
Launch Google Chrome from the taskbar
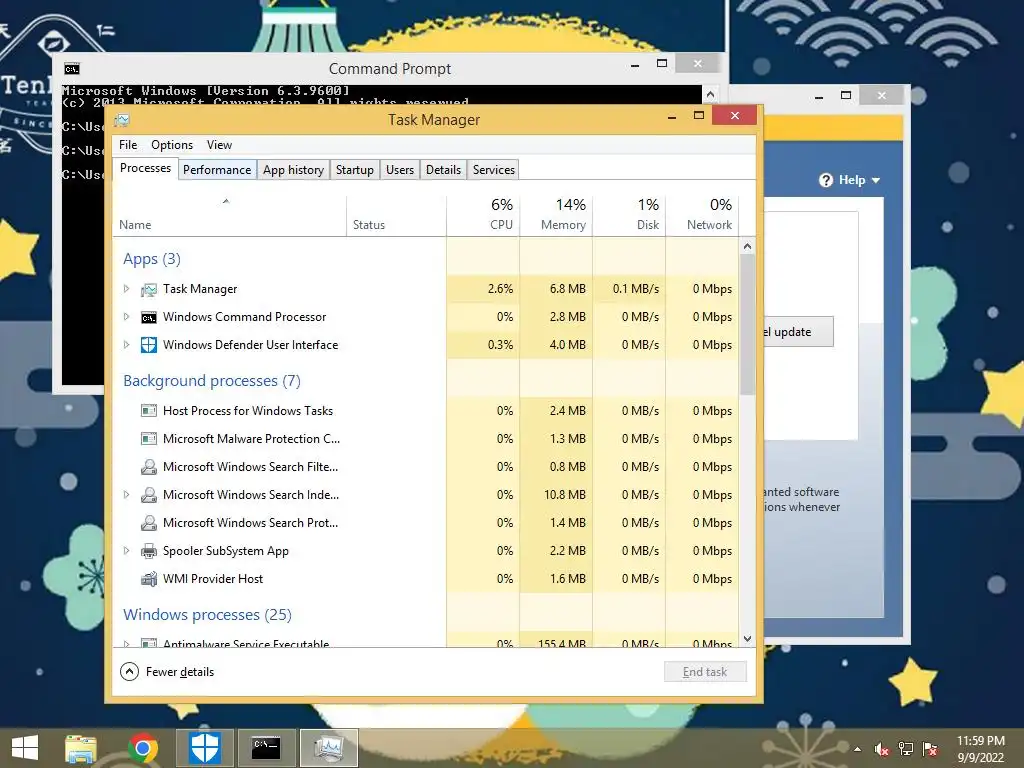[x=143, y=748]
